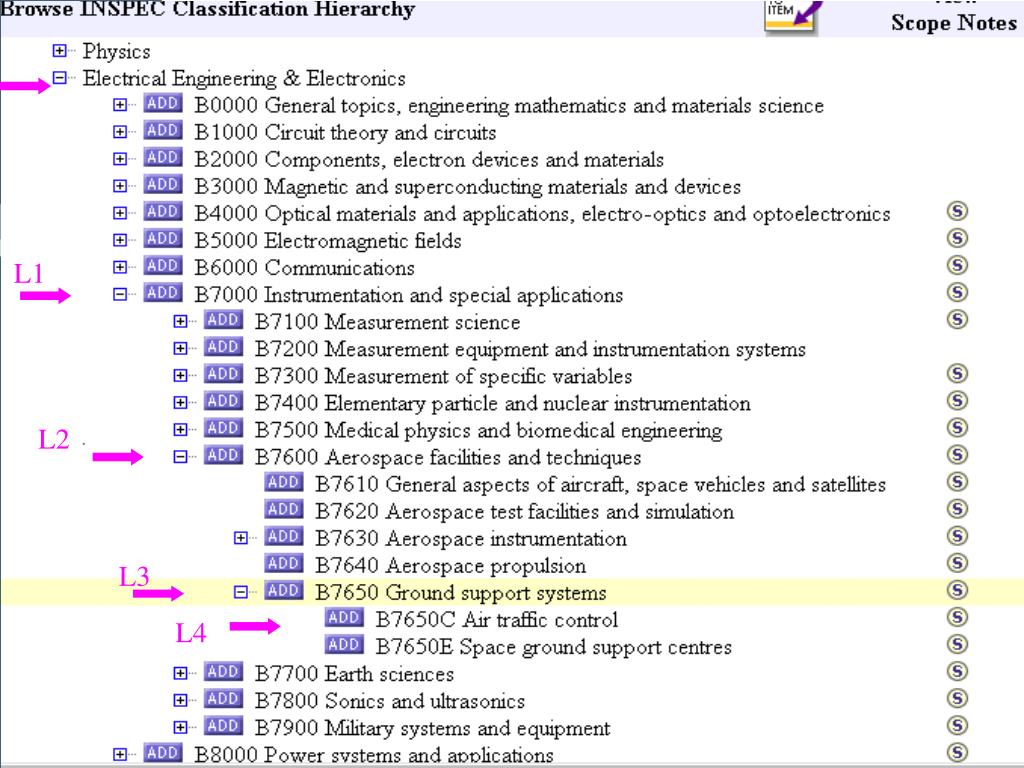This screenshot has width=1024, height=768.
Task: Collapse B7650 Ground support systems
Action: click(x=241, y=592)
